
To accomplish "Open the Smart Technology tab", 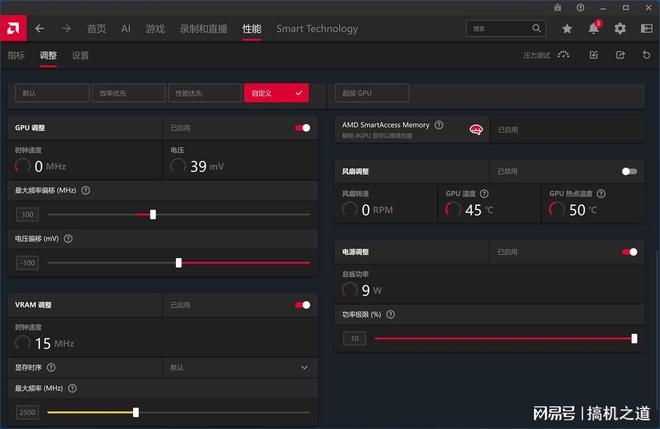I will (x=317, y=29).
